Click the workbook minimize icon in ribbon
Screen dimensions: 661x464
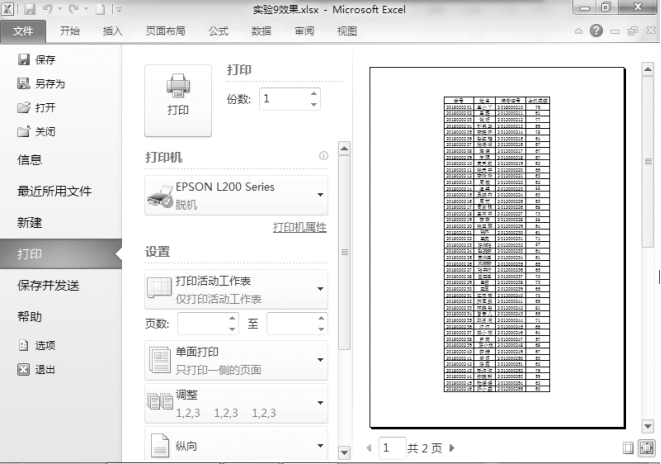pyautogui.click(x=615, y=32)
